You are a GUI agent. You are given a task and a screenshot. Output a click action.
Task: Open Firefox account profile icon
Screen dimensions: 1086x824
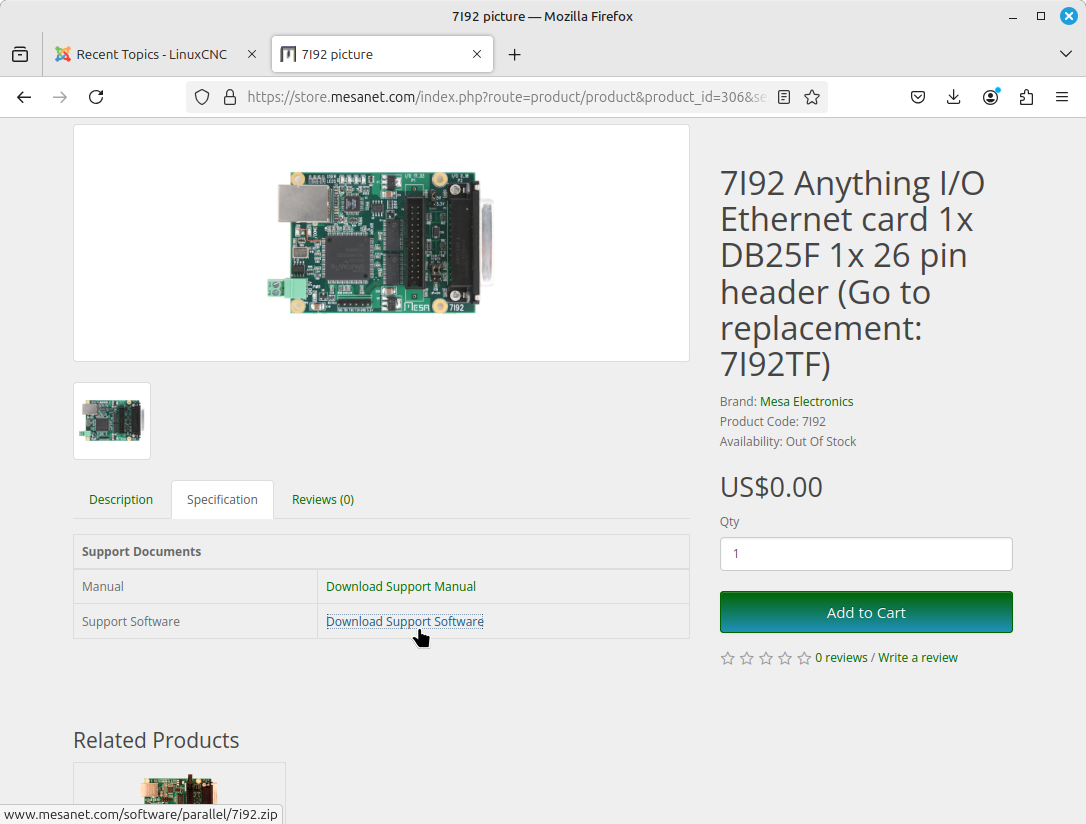990,97
